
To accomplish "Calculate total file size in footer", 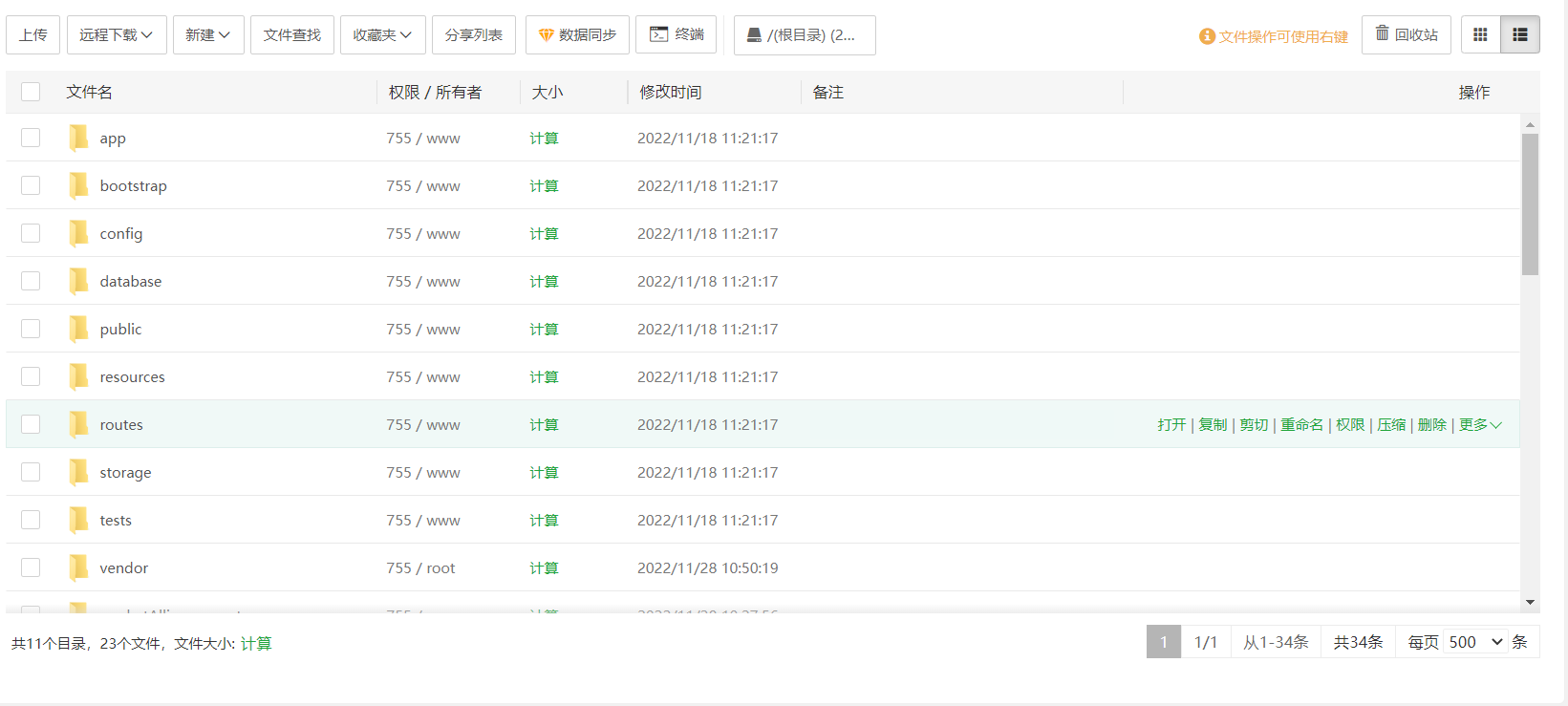I will point(256,643).
